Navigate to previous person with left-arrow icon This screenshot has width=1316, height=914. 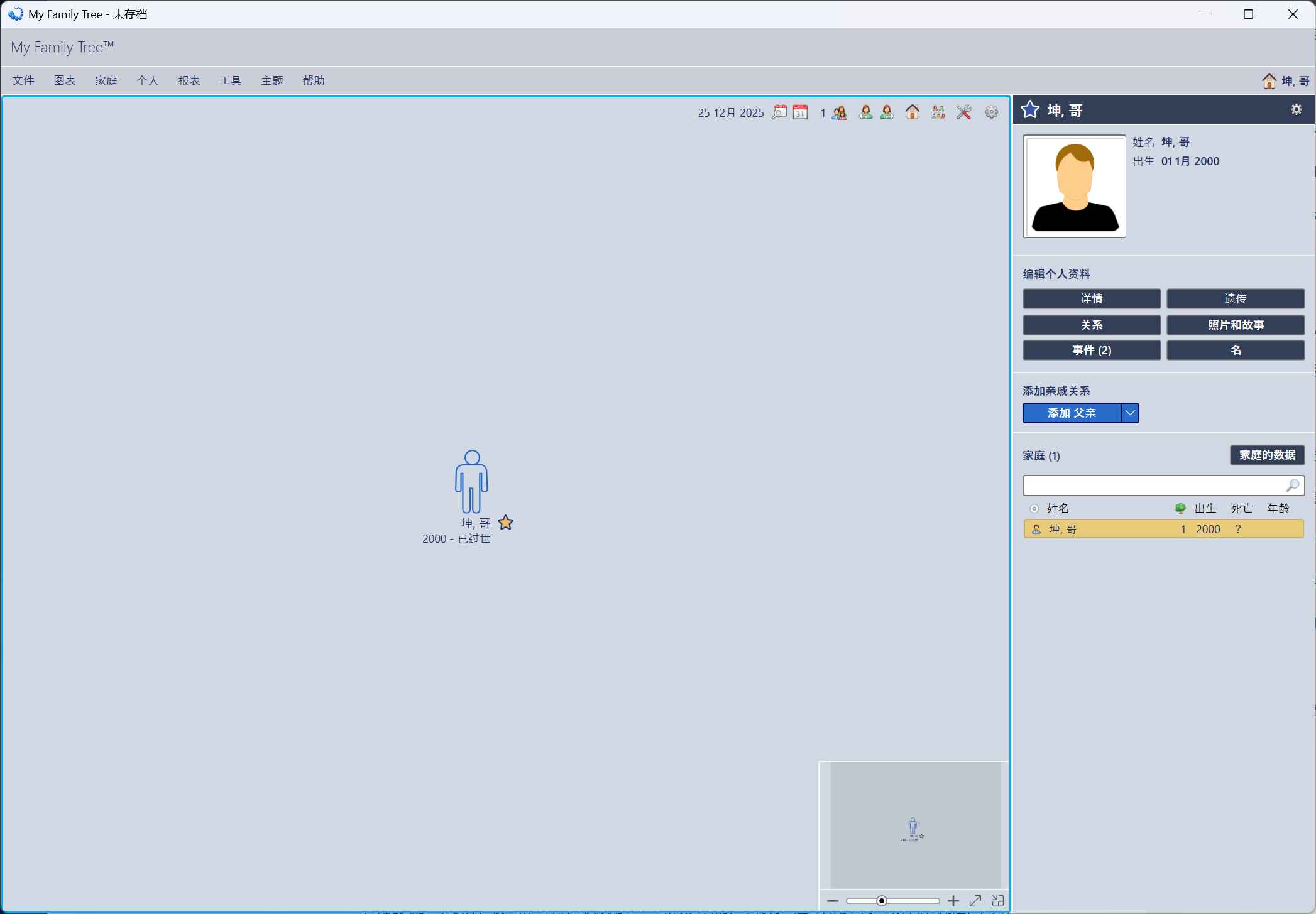click(866, 112)
